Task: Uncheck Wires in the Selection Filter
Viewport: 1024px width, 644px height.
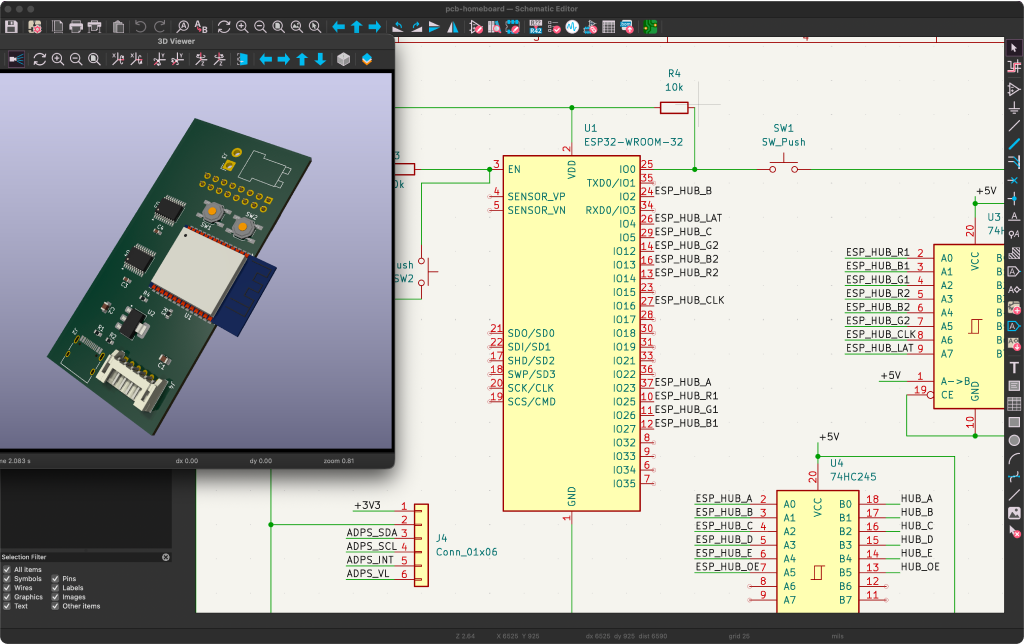Action: (7, 588)
